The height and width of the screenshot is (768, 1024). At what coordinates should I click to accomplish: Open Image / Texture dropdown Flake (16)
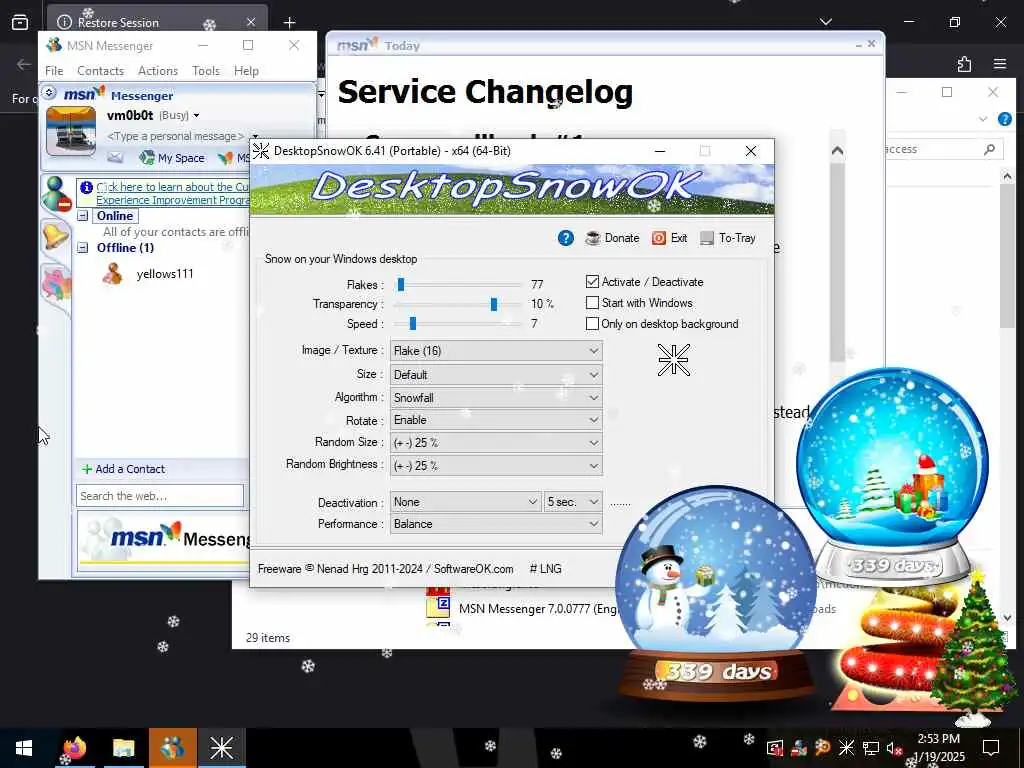(496, 351)
